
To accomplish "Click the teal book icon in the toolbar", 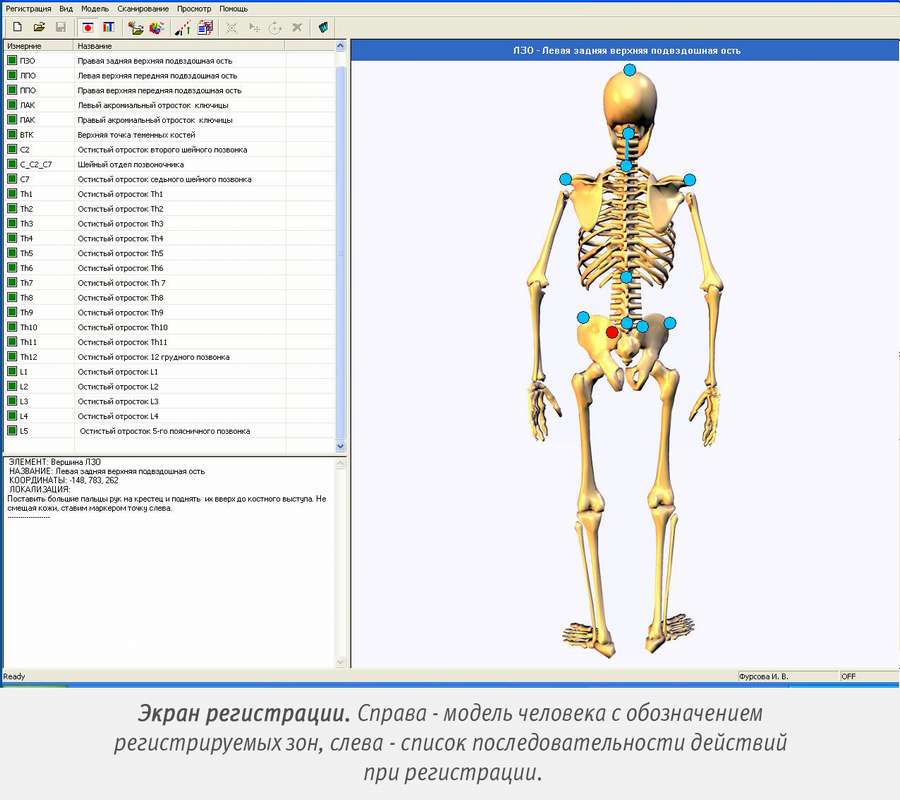I will 324,27.
